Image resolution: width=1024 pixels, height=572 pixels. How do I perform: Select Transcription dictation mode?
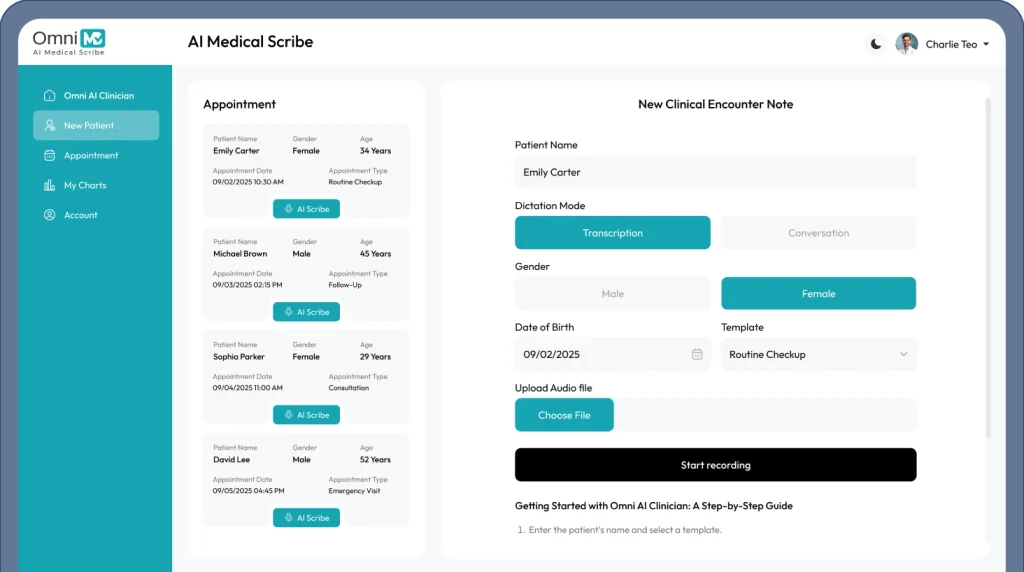(x=612, y=233)
